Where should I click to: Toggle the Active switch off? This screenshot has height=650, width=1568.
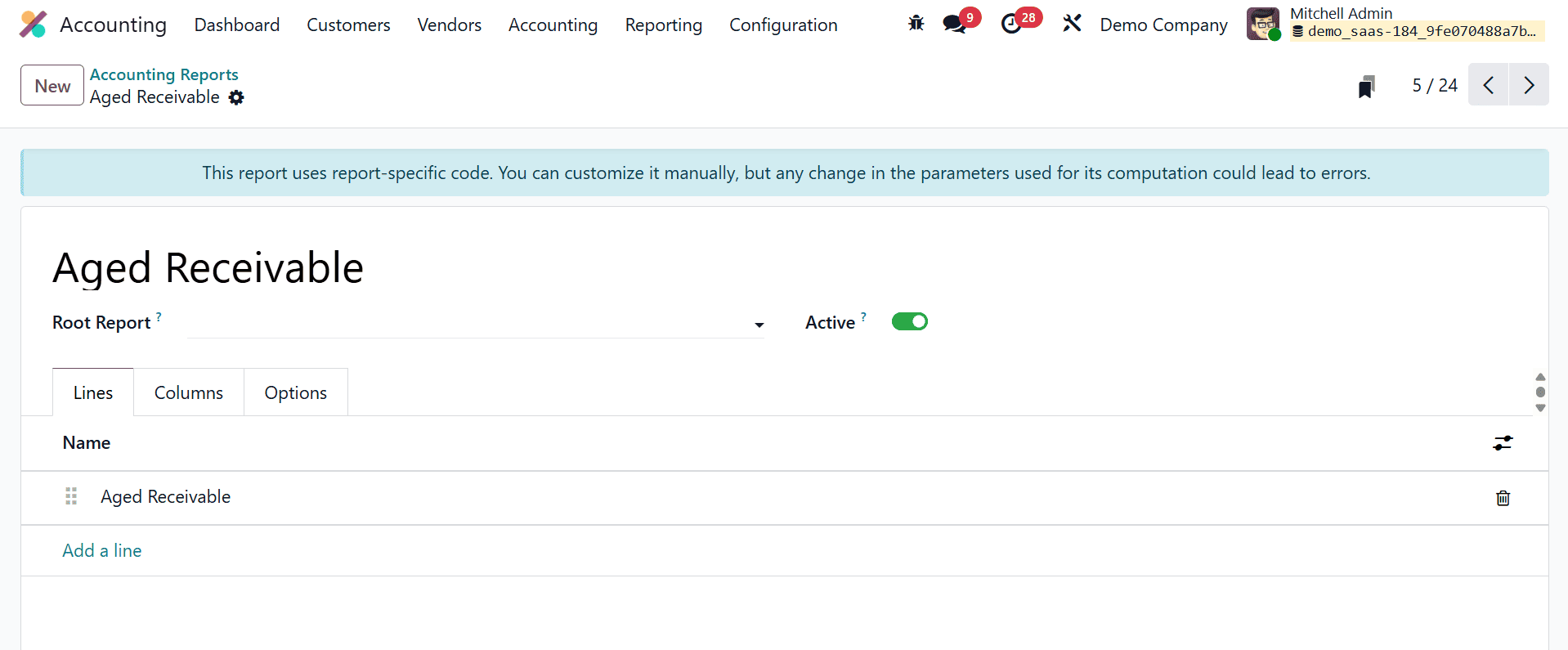point(909,321)
